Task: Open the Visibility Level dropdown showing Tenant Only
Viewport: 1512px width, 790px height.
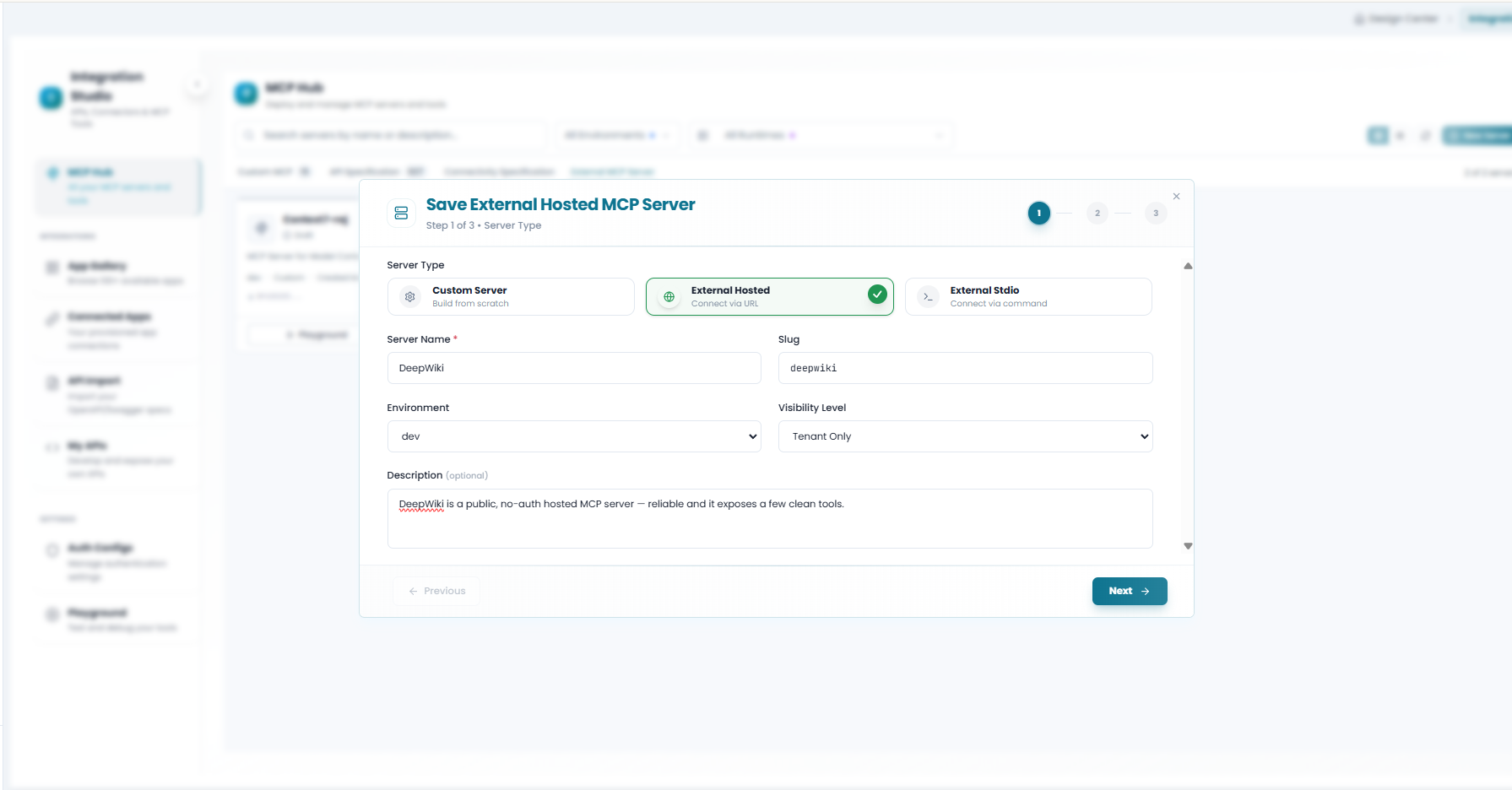Action: pos(965,436)
